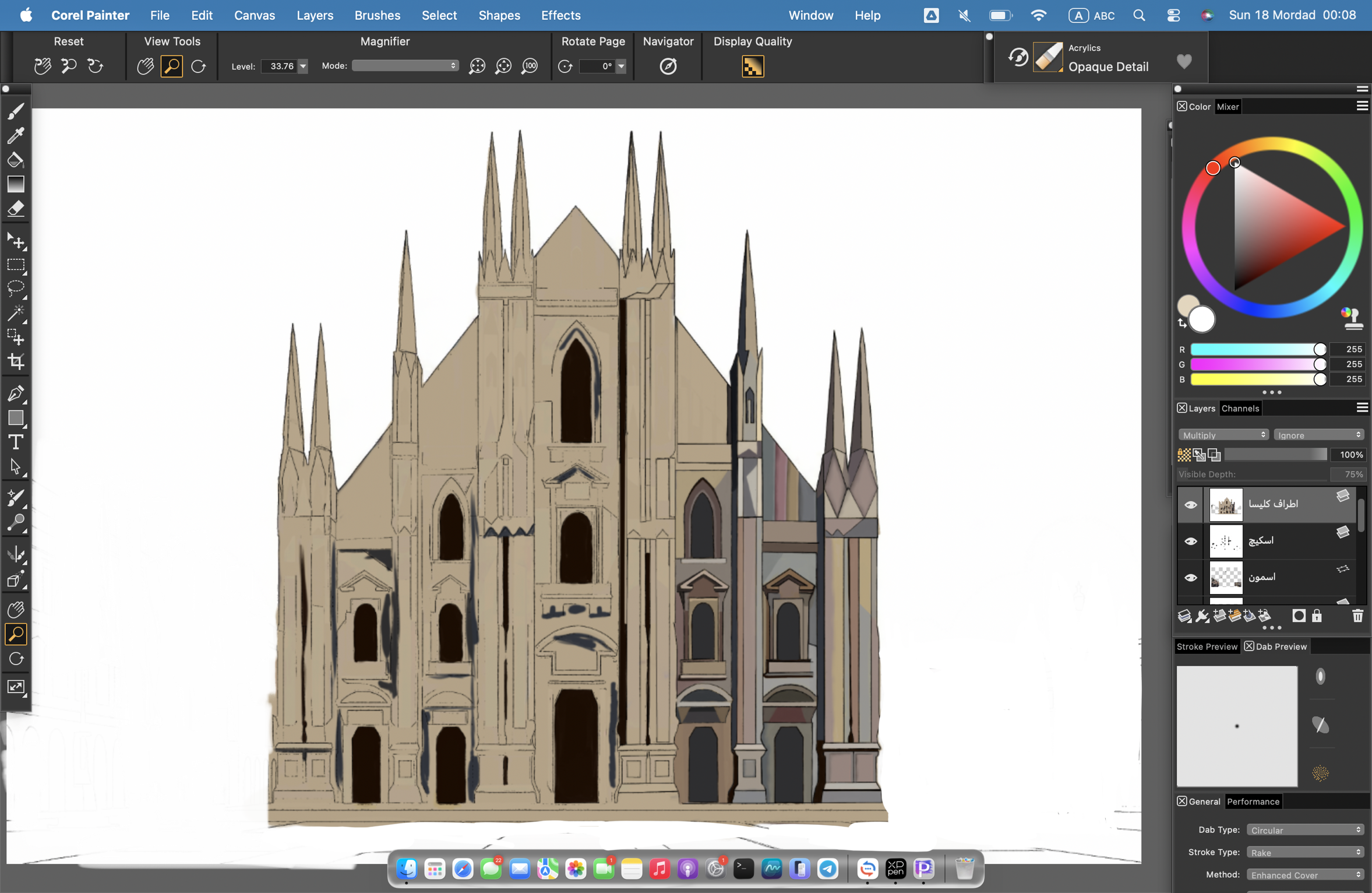Switch to the Stroke Preview tab
The height and width of the screenshot is (893, 1372).
coord(1207,646)
